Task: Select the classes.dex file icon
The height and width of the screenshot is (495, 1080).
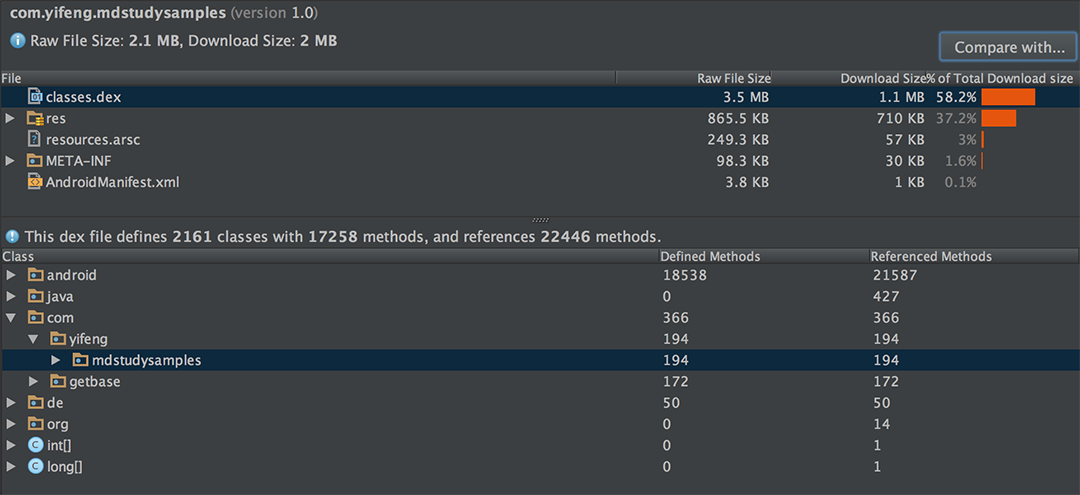Action: pyautogui.click(x=34, y=97)
